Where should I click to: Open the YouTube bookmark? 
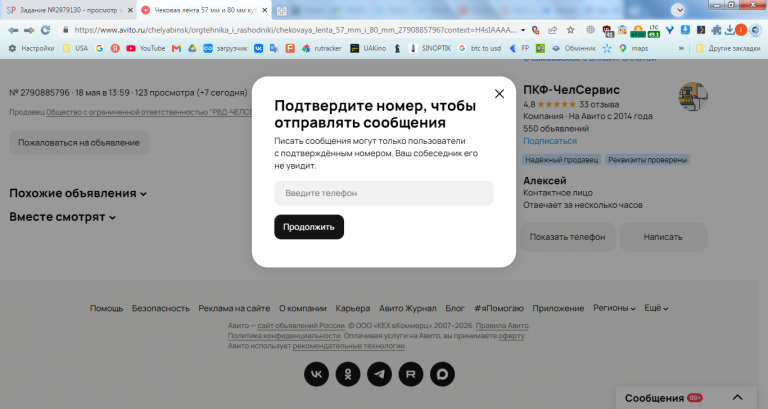(x=145, y=48)
